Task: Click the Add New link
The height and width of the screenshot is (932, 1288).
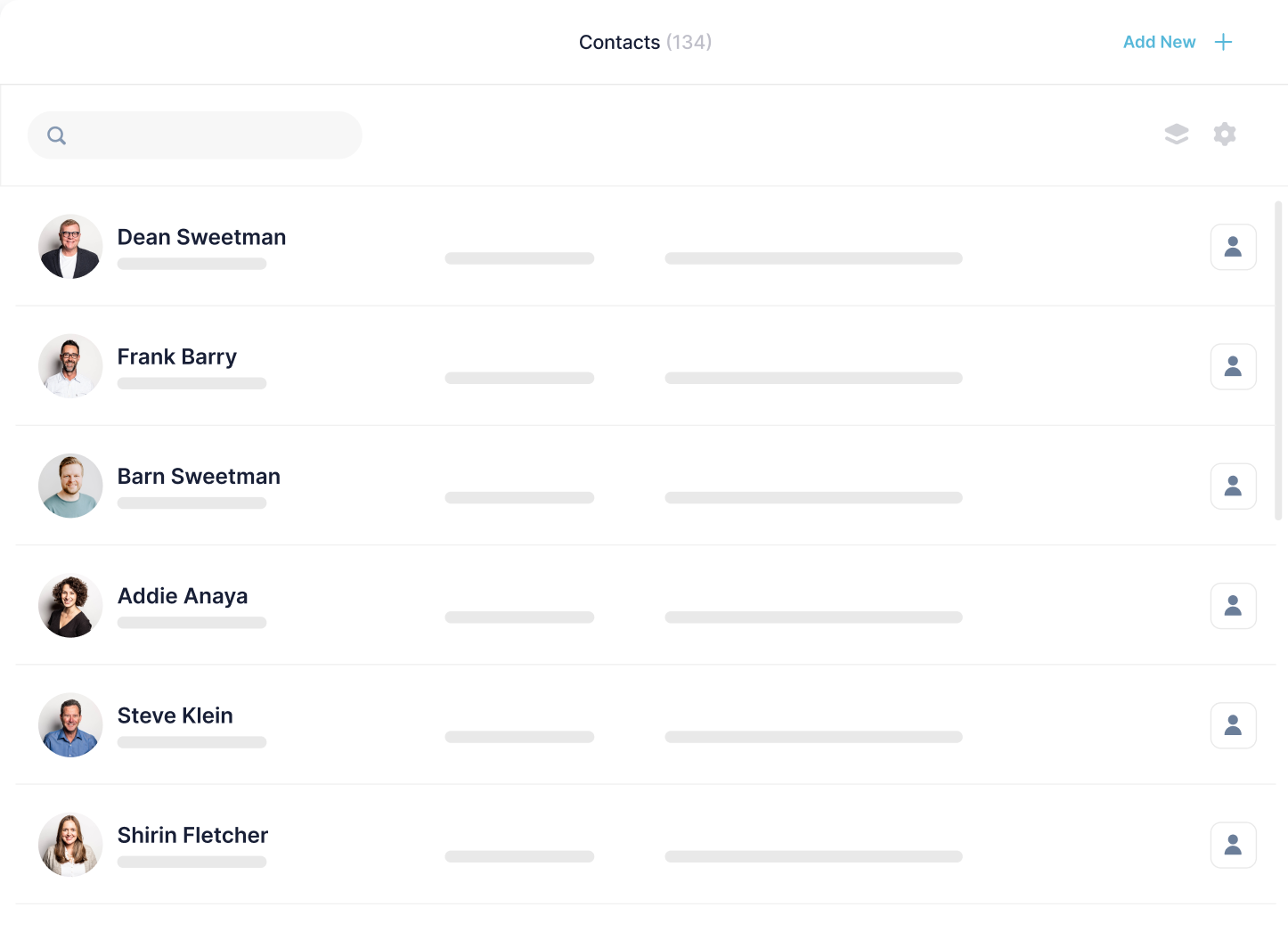Action: 1159,42
